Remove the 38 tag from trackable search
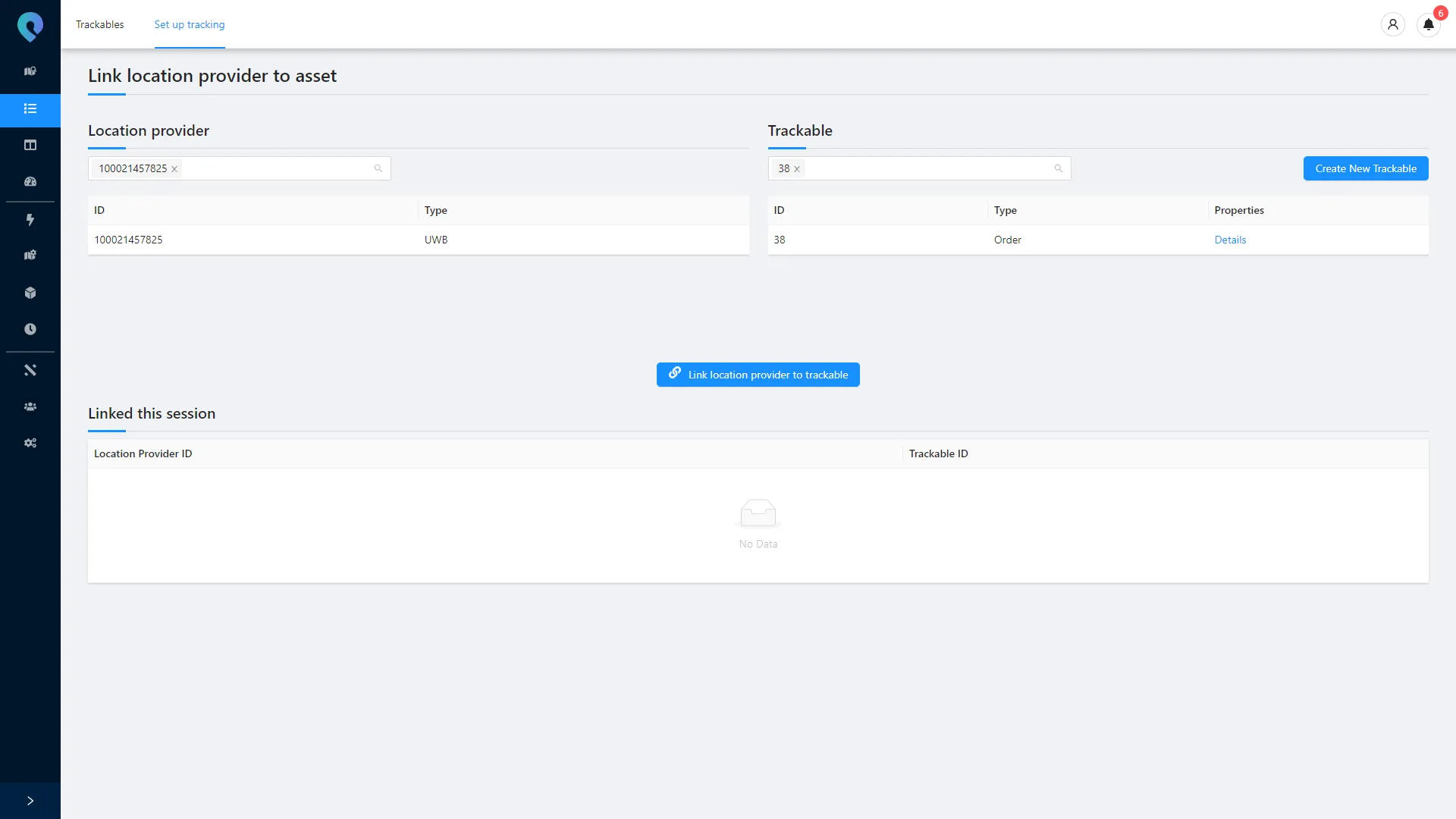1456x819 pixels. coord(797,169)
